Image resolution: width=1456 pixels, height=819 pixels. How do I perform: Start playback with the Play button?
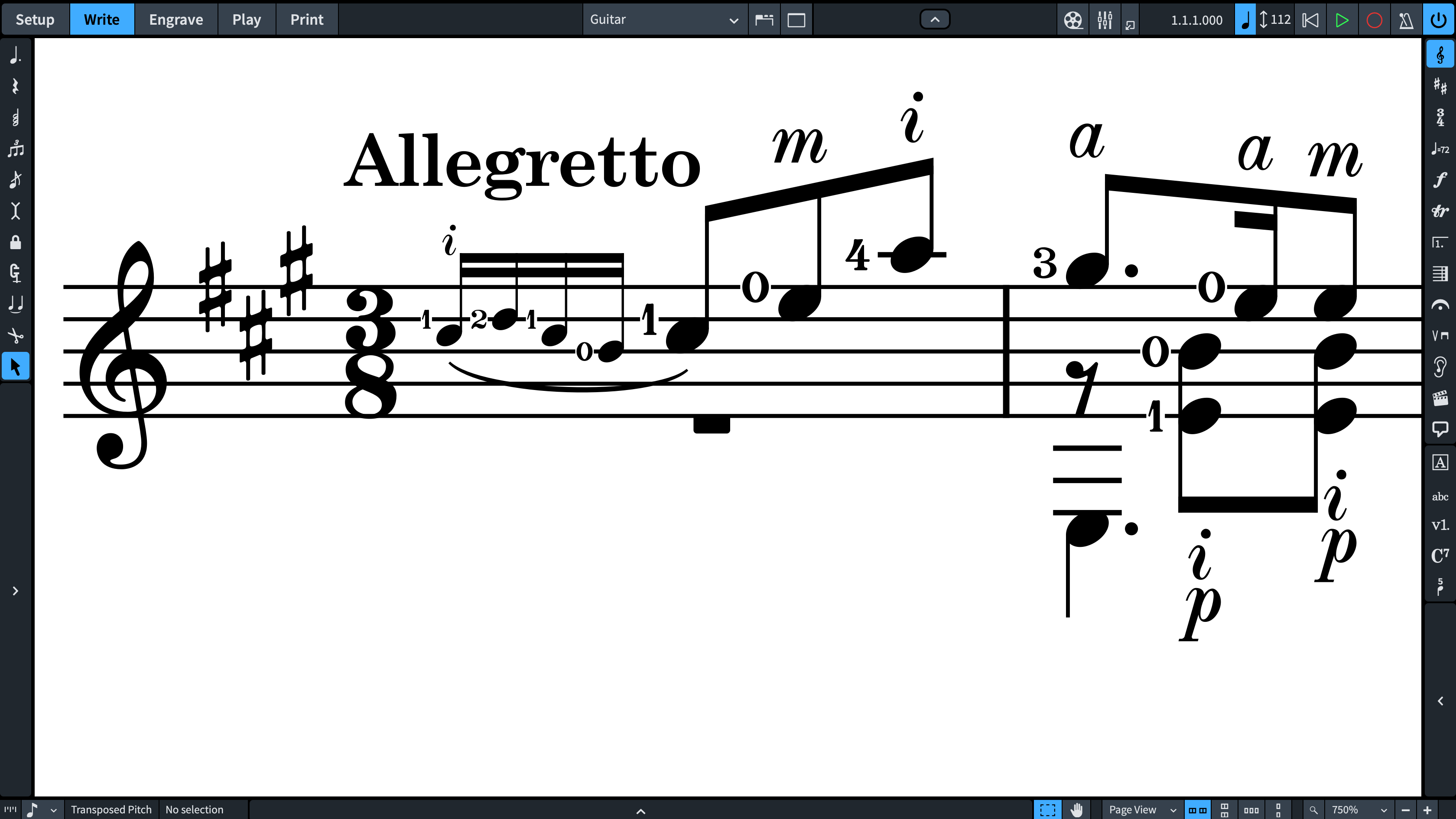[1342, 20]
